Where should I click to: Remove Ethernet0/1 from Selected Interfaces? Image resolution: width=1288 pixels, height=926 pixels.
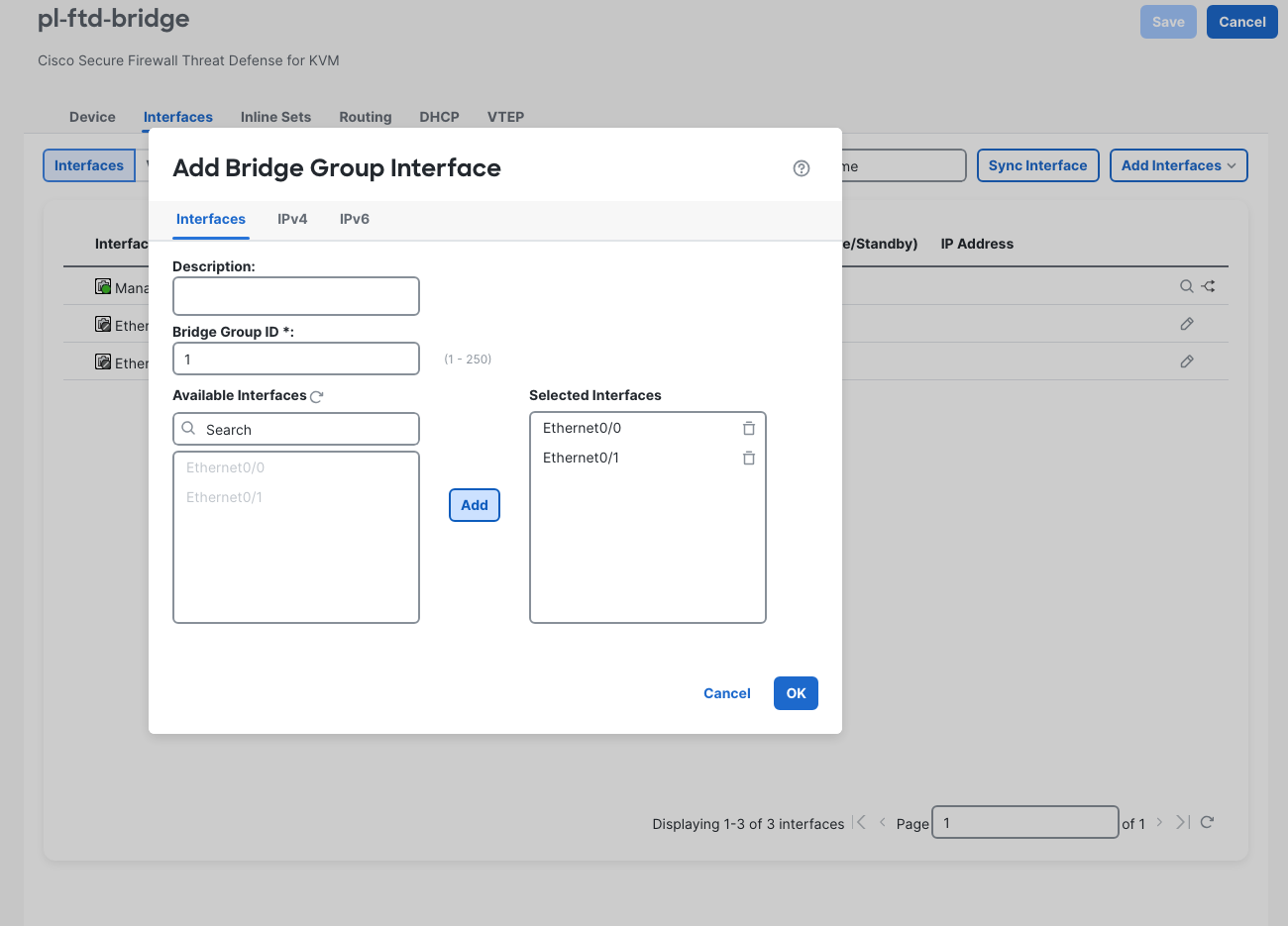[749, 458]
